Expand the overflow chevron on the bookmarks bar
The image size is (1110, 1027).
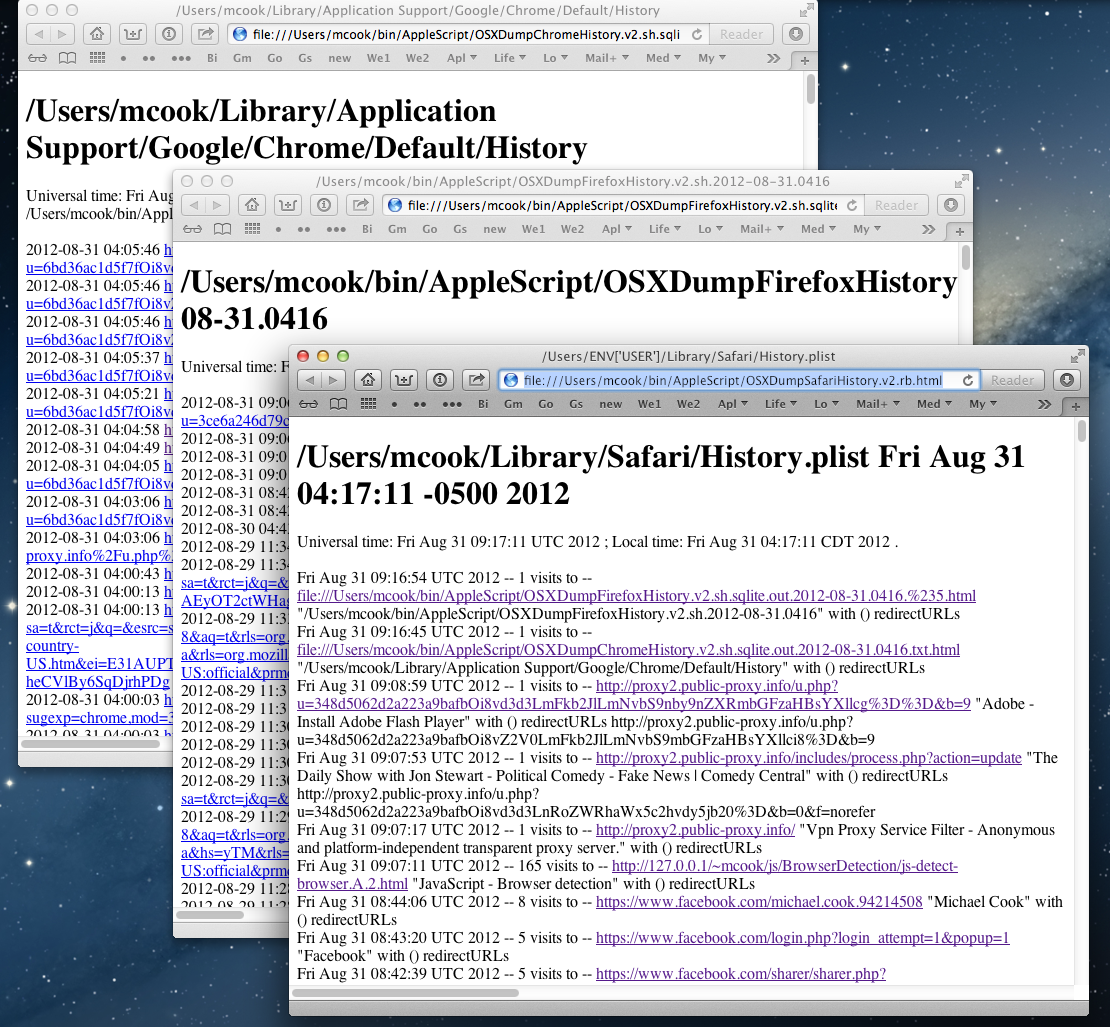1044,404
